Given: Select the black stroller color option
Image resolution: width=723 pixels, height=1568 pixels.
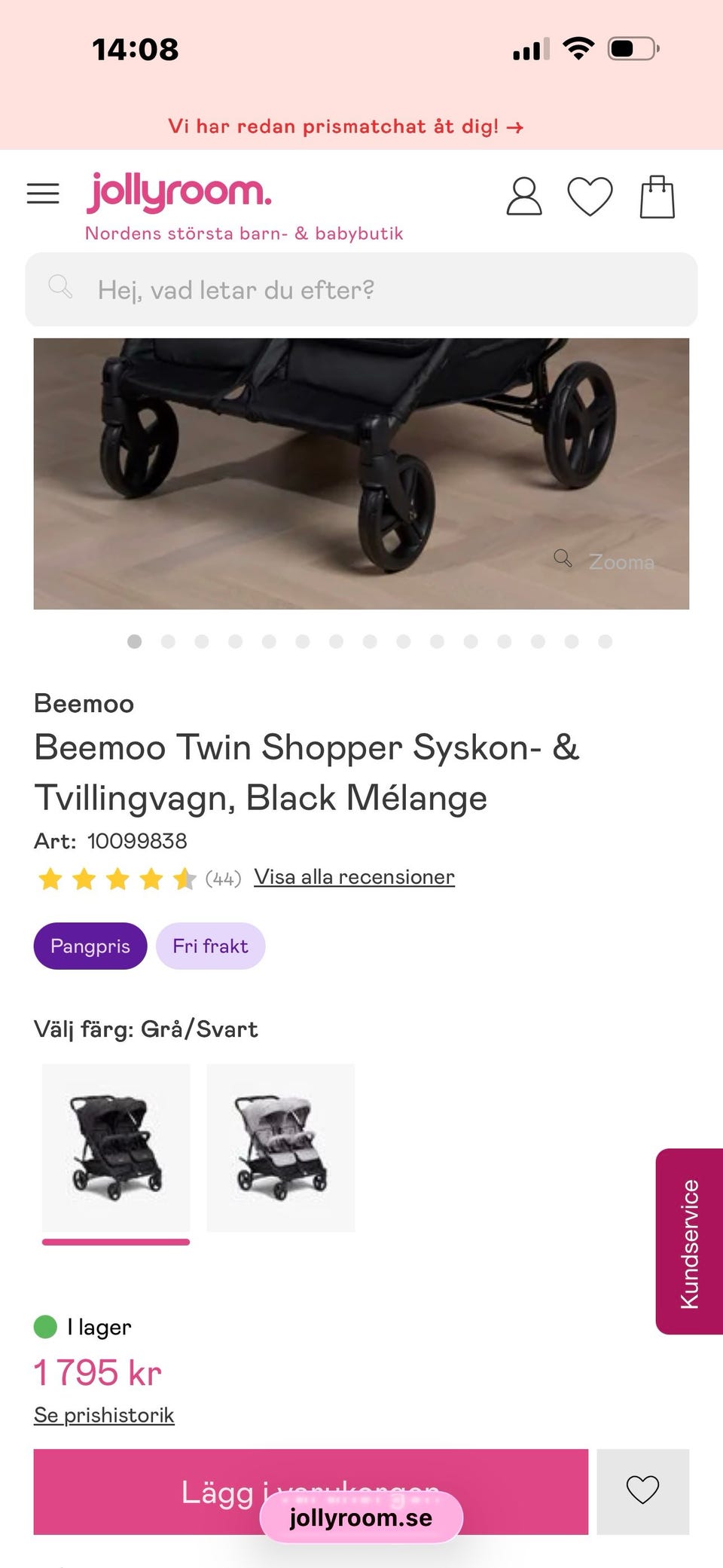Looking at the screenshot, I should tap(116, 1148).
